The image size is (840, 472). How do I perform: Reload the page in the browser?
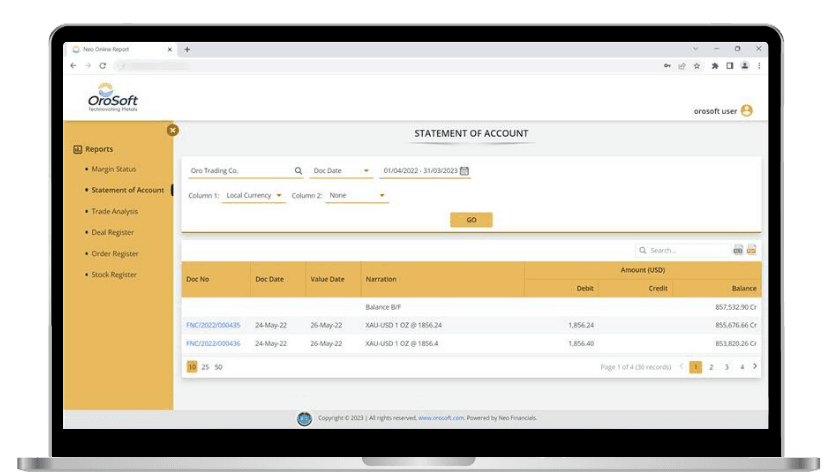[102, 66]
